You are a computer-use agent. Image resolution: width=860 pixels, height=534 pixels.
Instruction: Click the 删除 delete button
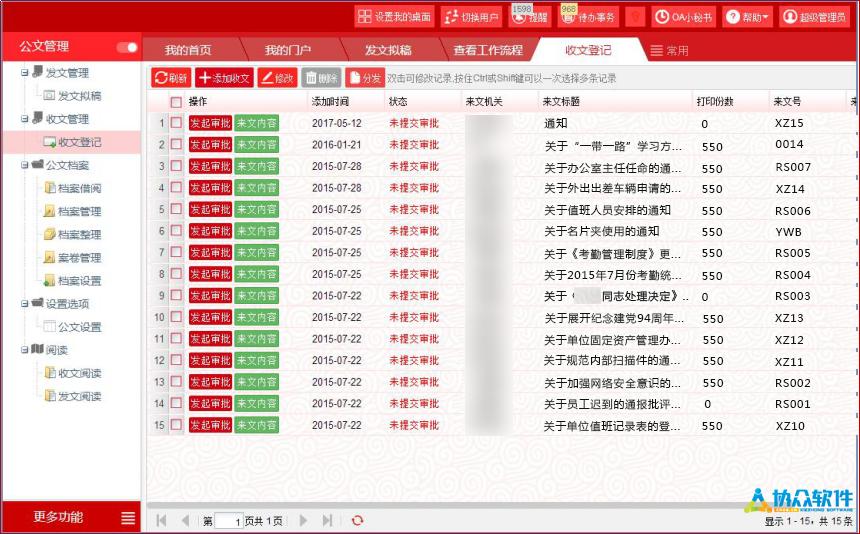321,78
